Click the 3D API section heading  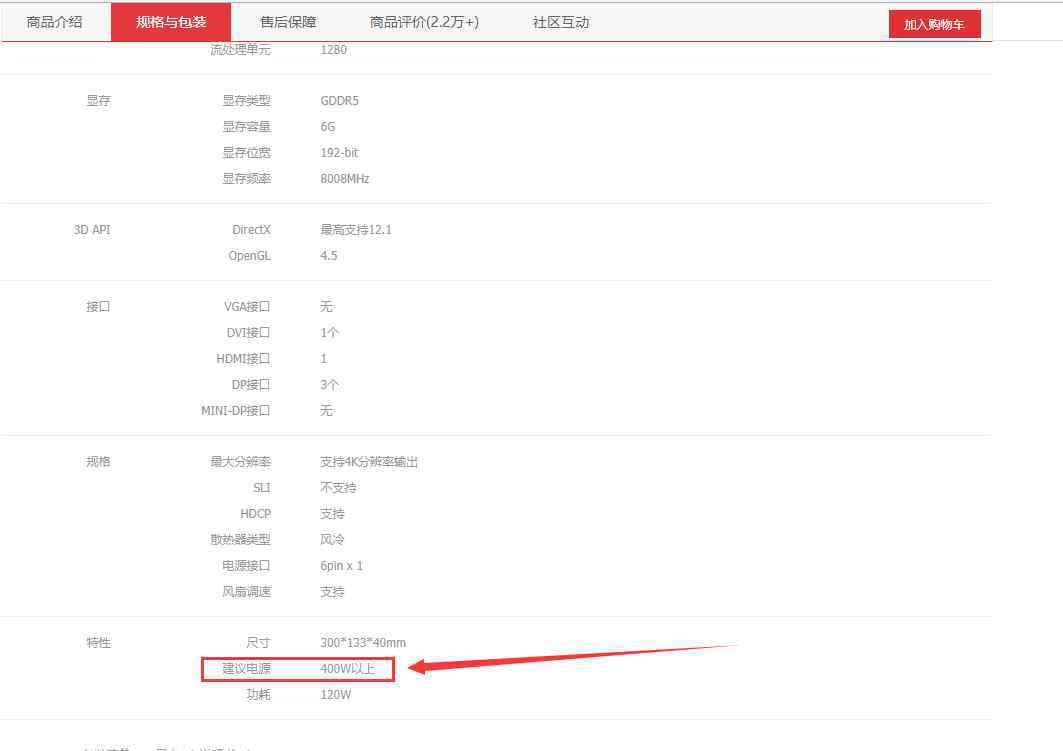click(x=92, y=230)
